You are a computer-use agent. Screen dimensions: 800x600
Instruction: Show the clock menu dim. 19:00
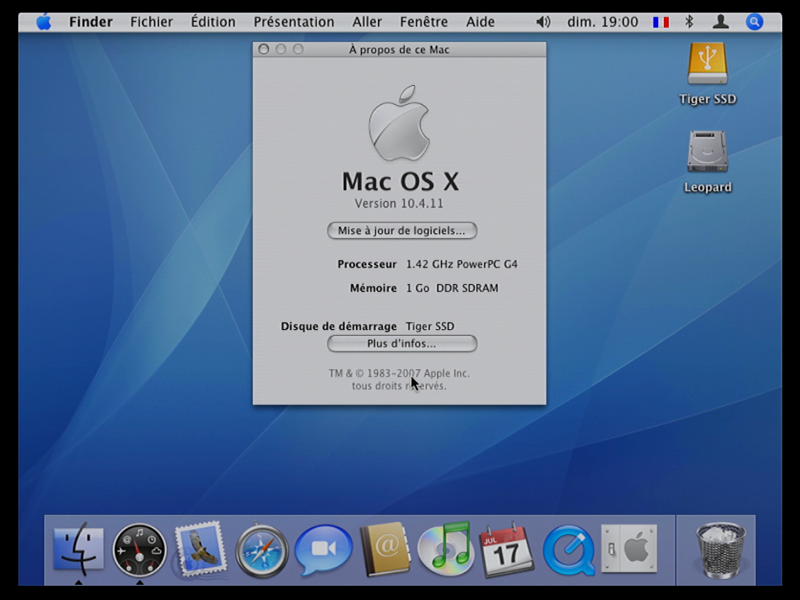pyautogui.click(x=603, y=22)
